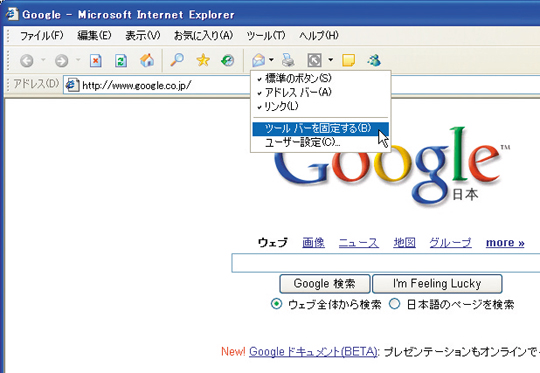This screenshot has height=373, width=540.
Task: Expand the full-screen icon dropdown arrow
Action: (x=331, y=60)
